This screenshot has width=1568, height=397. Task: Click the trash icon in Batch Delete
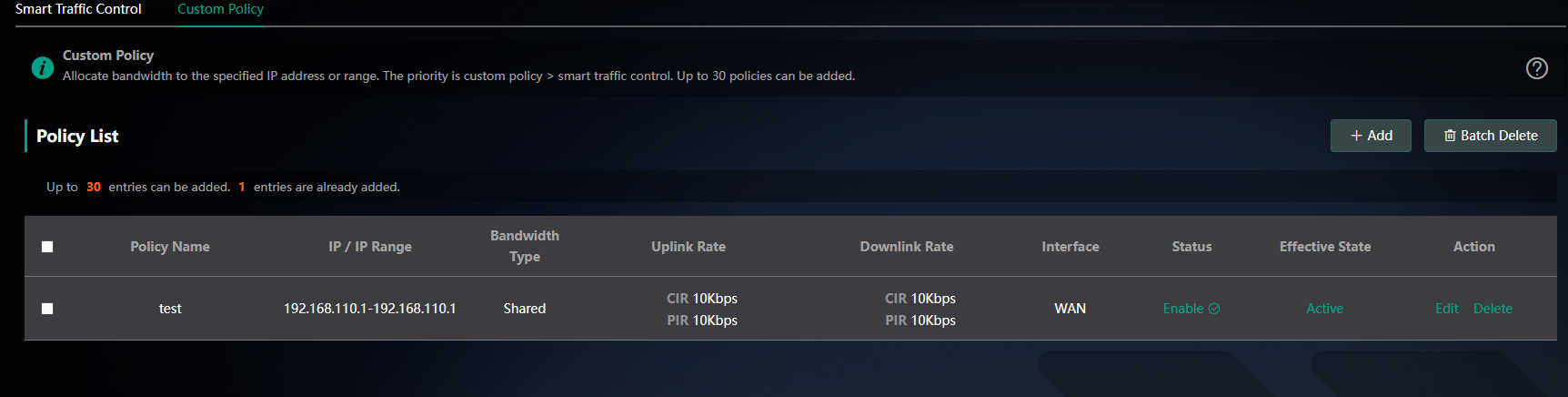[1450, 136]
